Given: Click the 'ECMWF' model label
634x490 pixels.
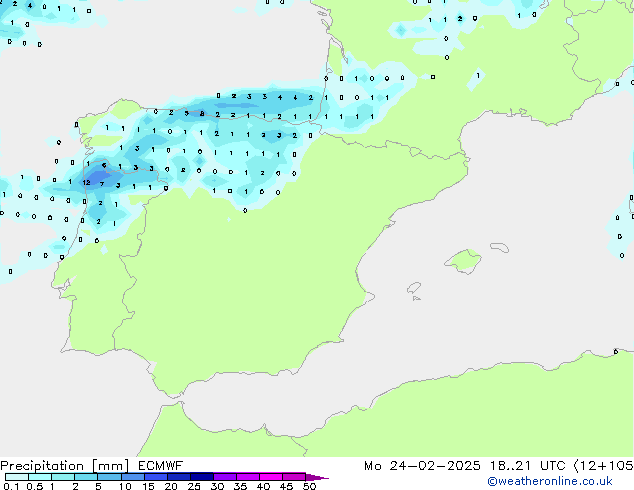Looking at the screenshot, I should pyautogui.click(x=161, y=465).
